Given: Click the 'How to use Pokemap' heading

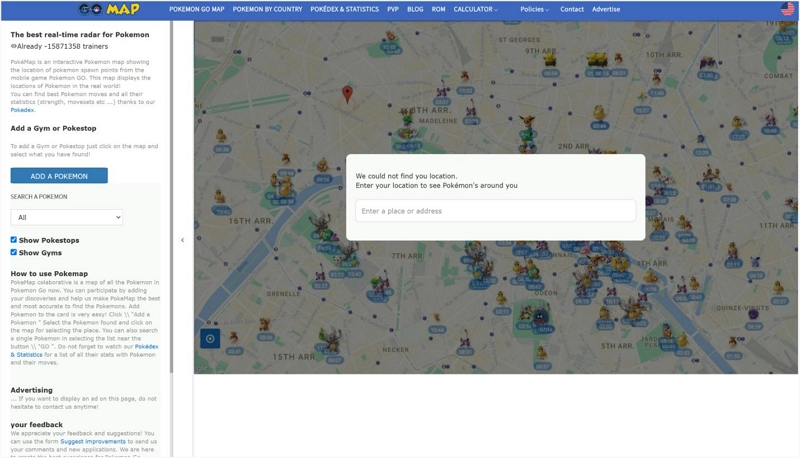Looking at the screenshot, I should pos(49,273).
